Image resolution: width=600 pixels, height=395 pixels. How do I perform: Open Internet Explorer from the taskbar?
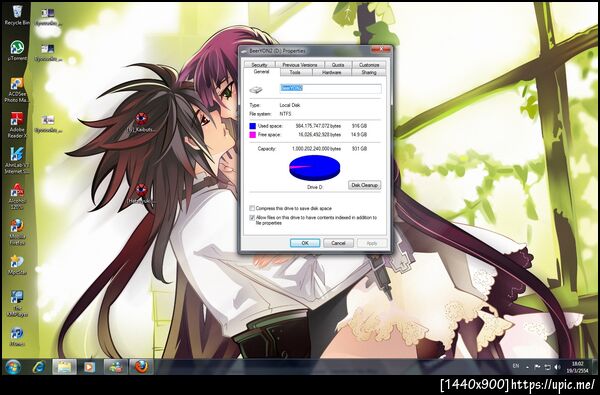click(39, 367)
